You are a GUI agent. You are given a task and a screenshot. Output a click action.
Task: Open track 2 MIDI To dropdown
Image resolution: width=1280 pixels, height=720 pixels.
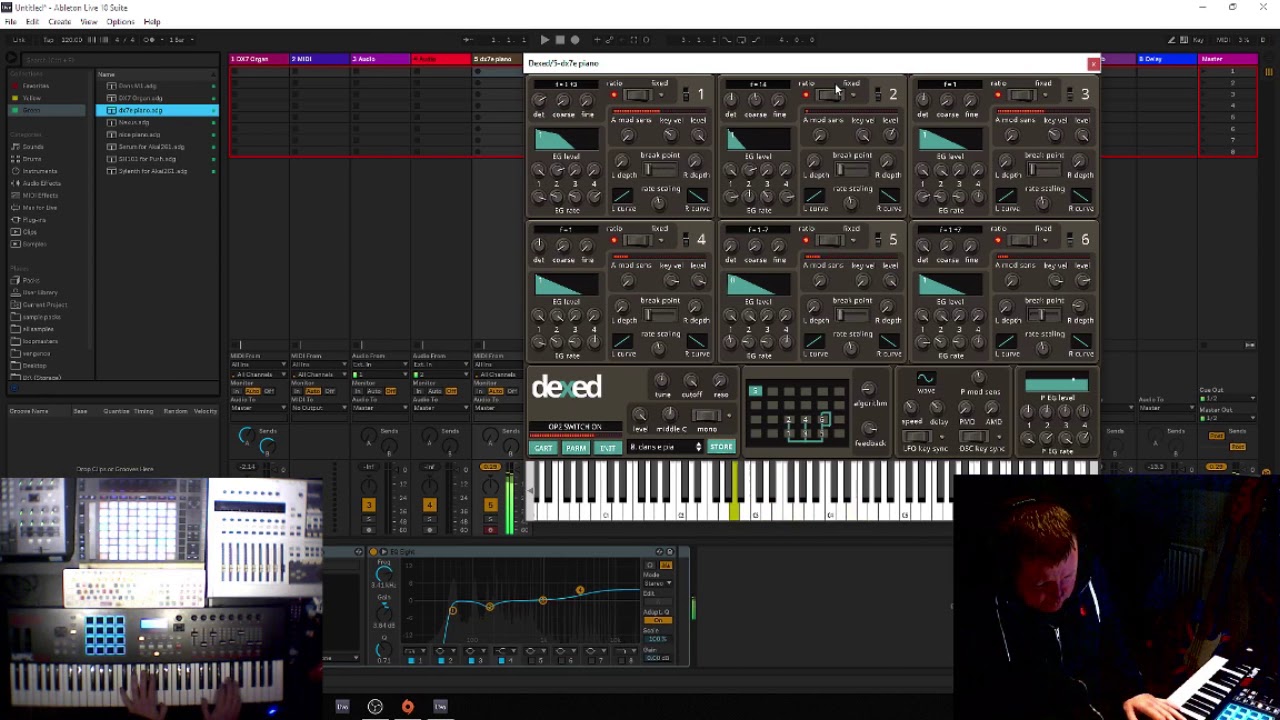point(317,408)
